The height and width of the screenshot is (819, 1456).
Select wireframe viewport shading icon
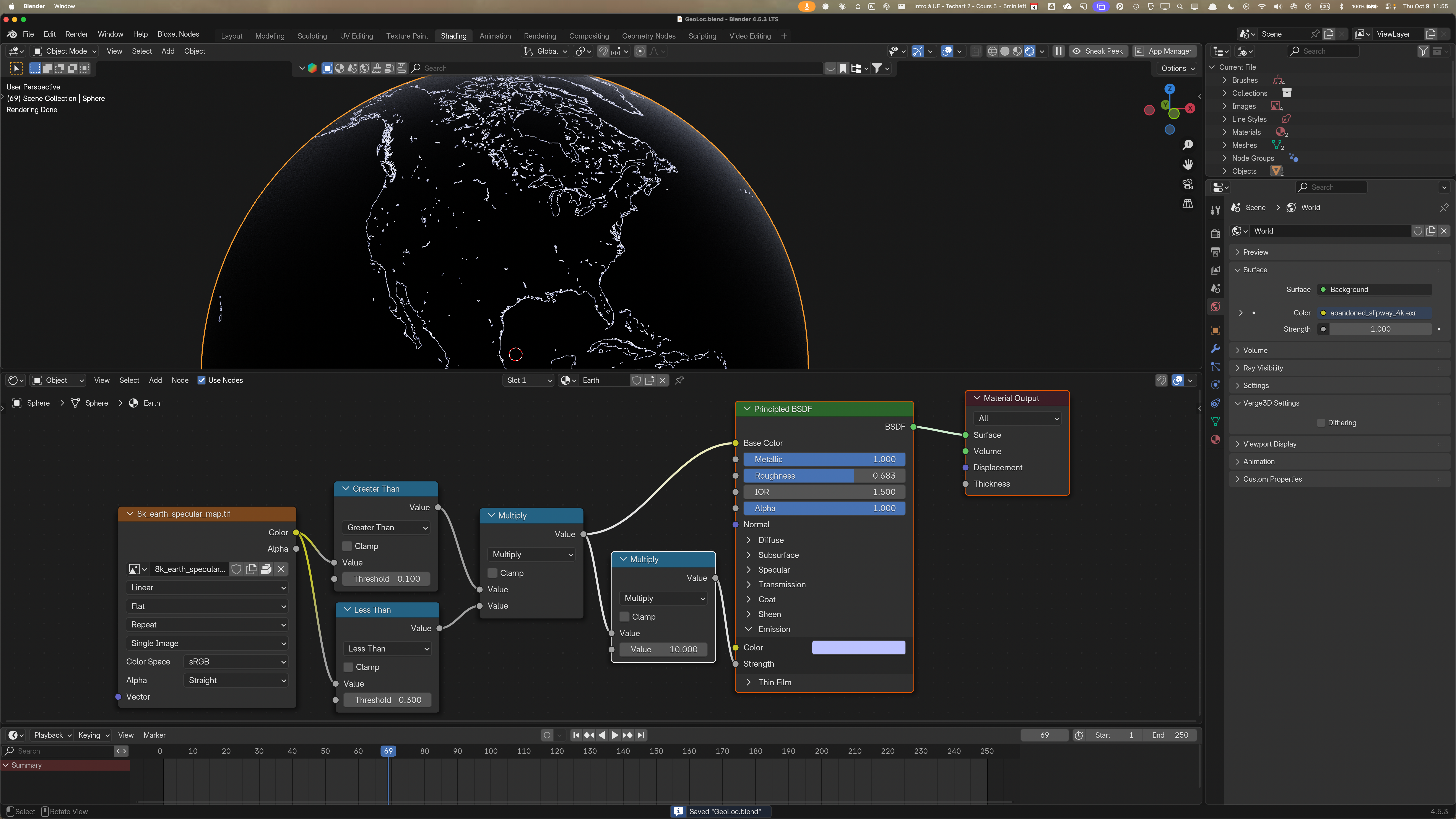click(992, 51)
